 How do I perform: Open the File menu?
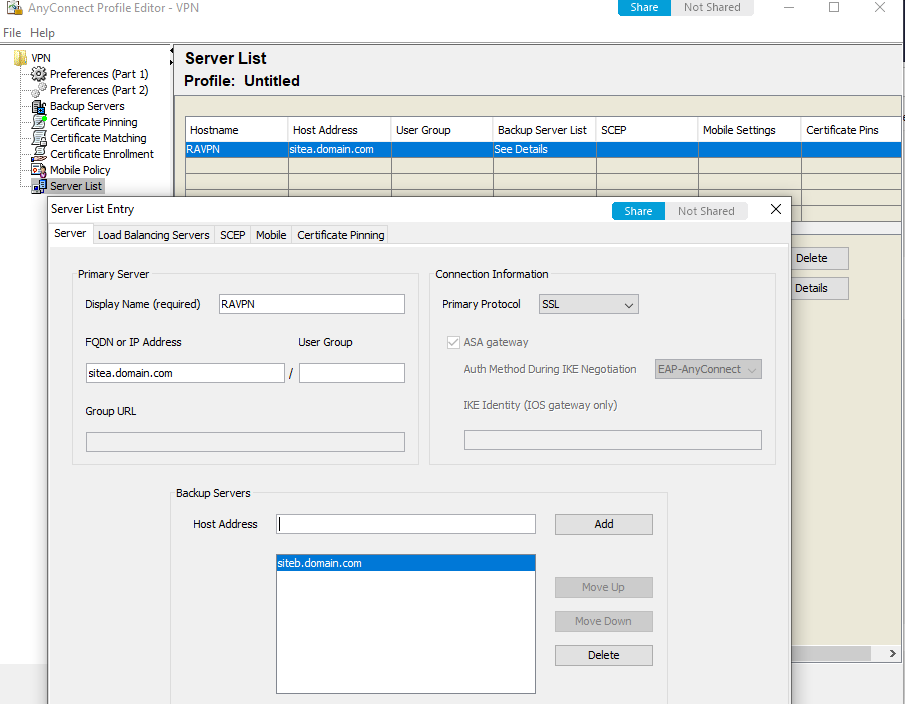[x=12, y=33]
